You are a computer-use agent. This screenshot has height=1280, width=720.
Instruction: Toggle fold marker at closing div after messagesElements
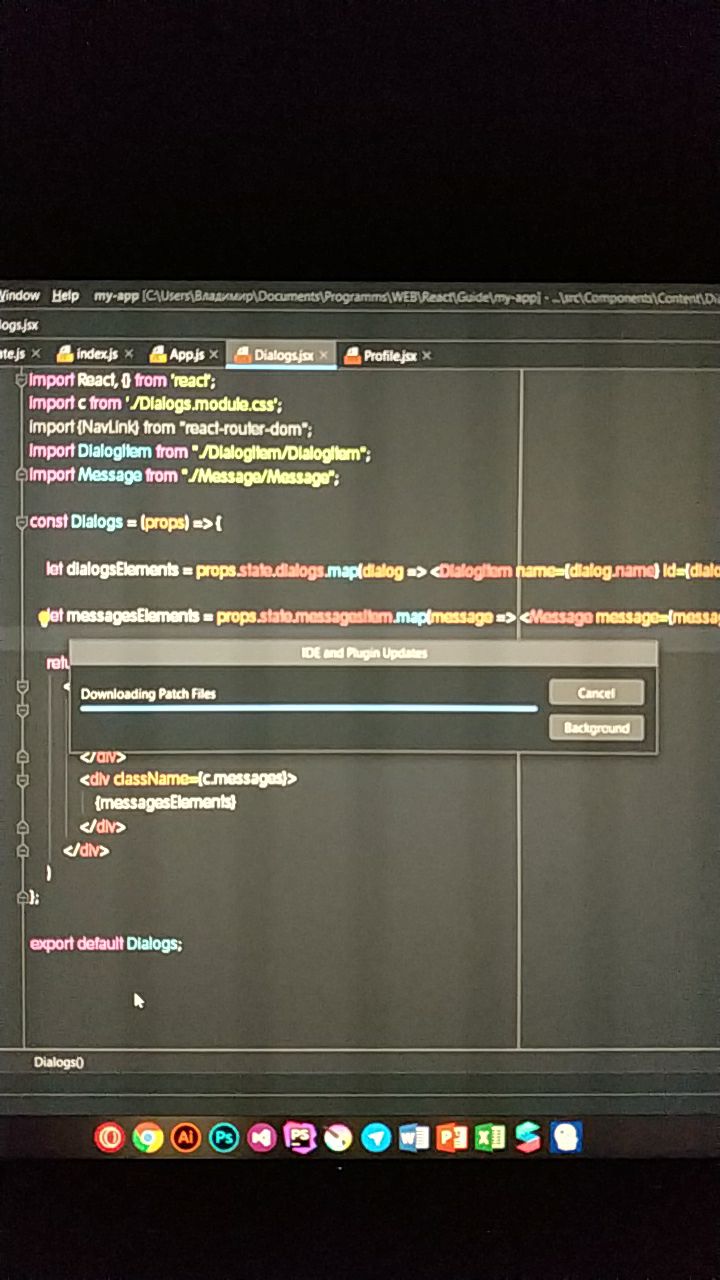click(22, 826)
